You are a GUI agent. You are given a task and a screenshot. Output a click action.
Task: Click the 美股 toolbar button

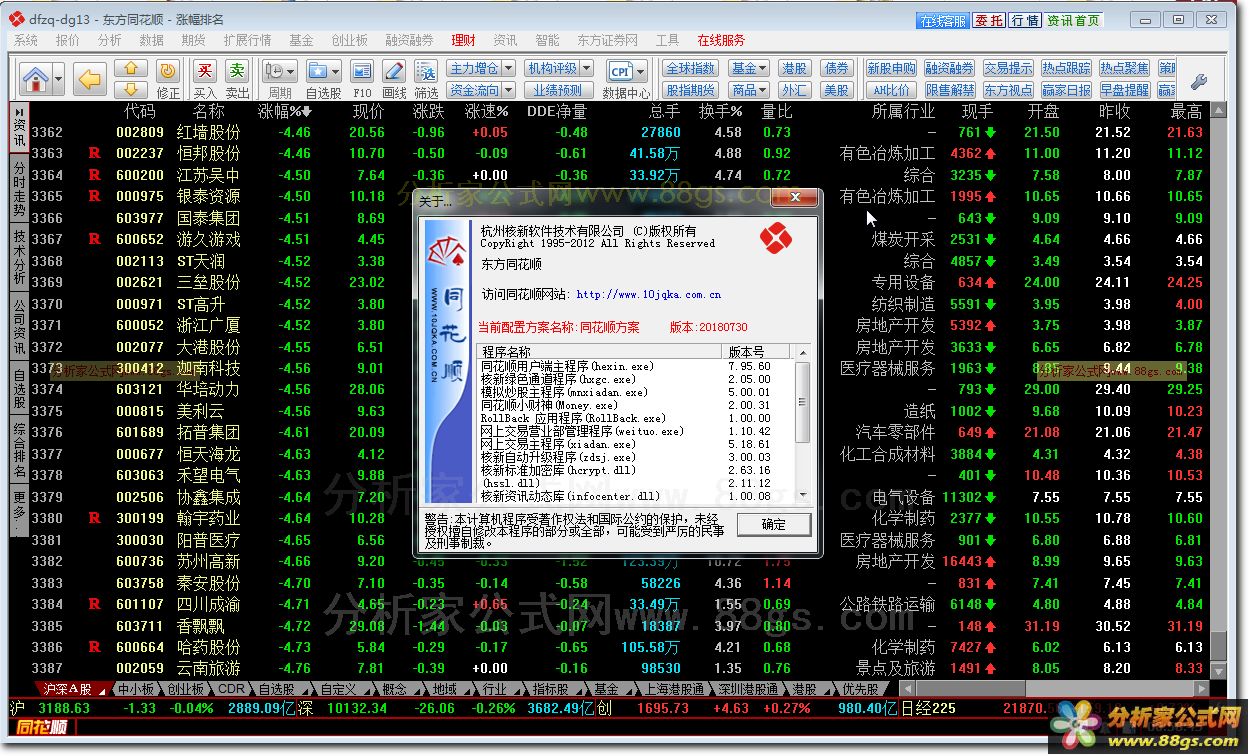click(836, 90)
